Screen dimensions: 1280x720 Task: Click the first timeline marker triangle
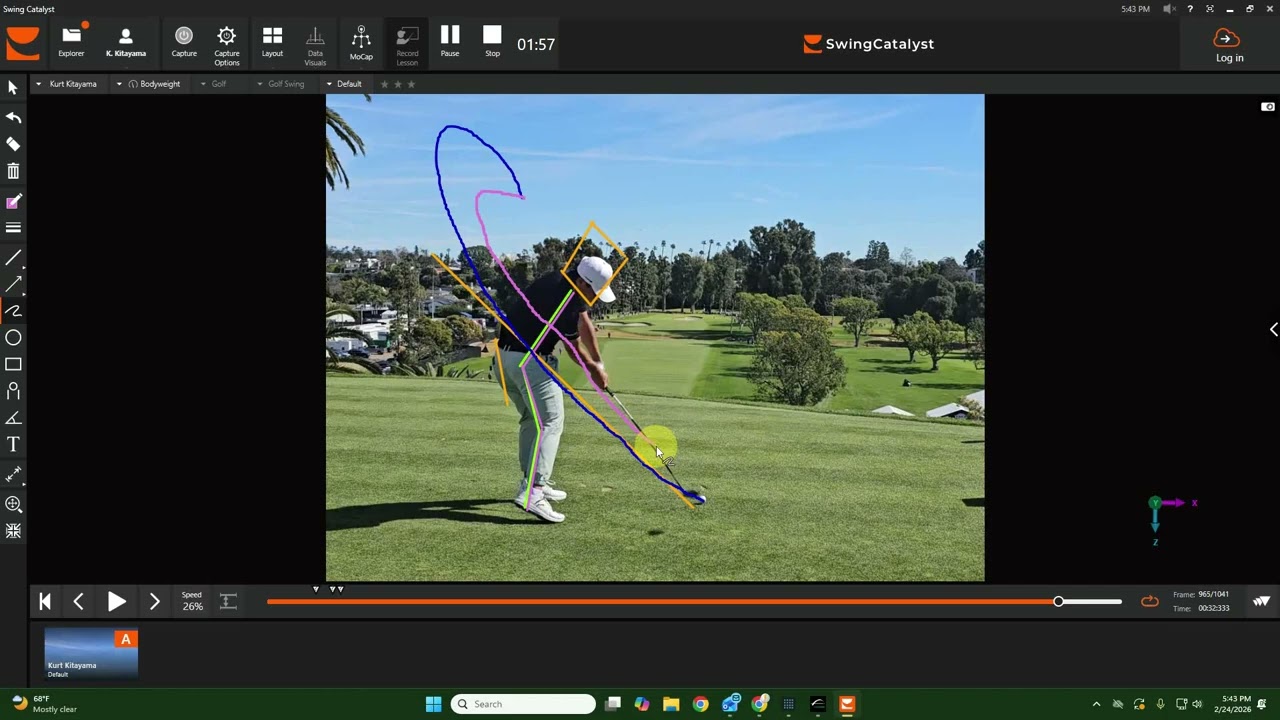[x=316, y=589]
